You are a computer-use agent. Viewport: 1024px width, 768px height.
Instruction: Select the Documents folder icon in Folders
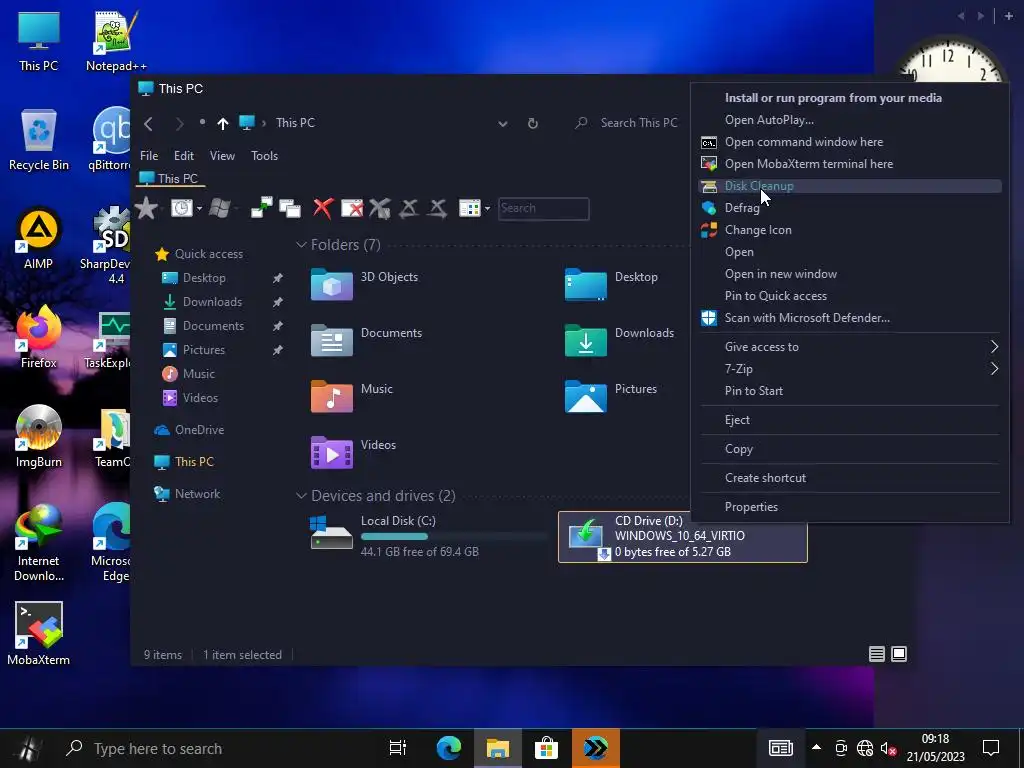click(332, 340)
